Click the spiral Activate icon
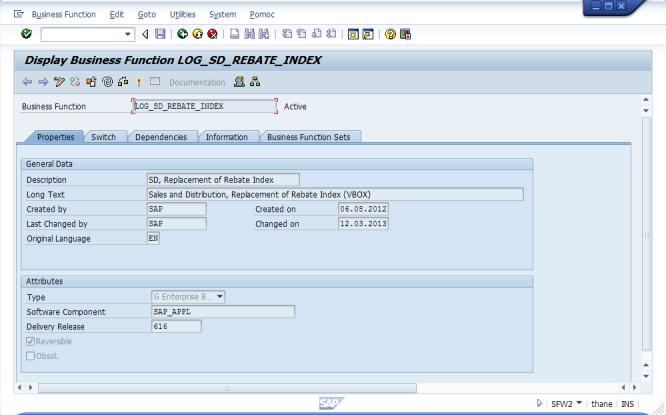 [107, 82]
